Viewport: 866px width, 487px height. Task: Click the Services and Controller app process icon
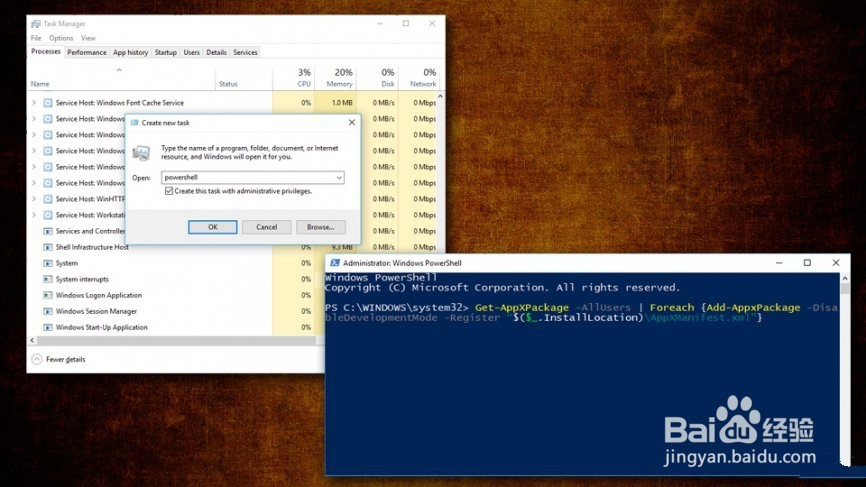point(48,231)
